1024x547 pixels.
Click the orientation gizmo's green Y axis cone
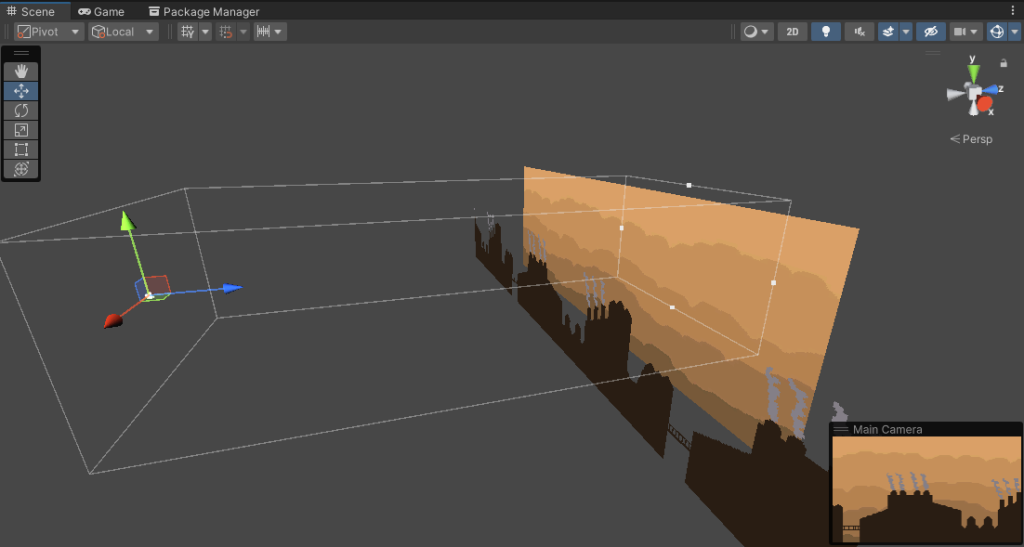973,73
